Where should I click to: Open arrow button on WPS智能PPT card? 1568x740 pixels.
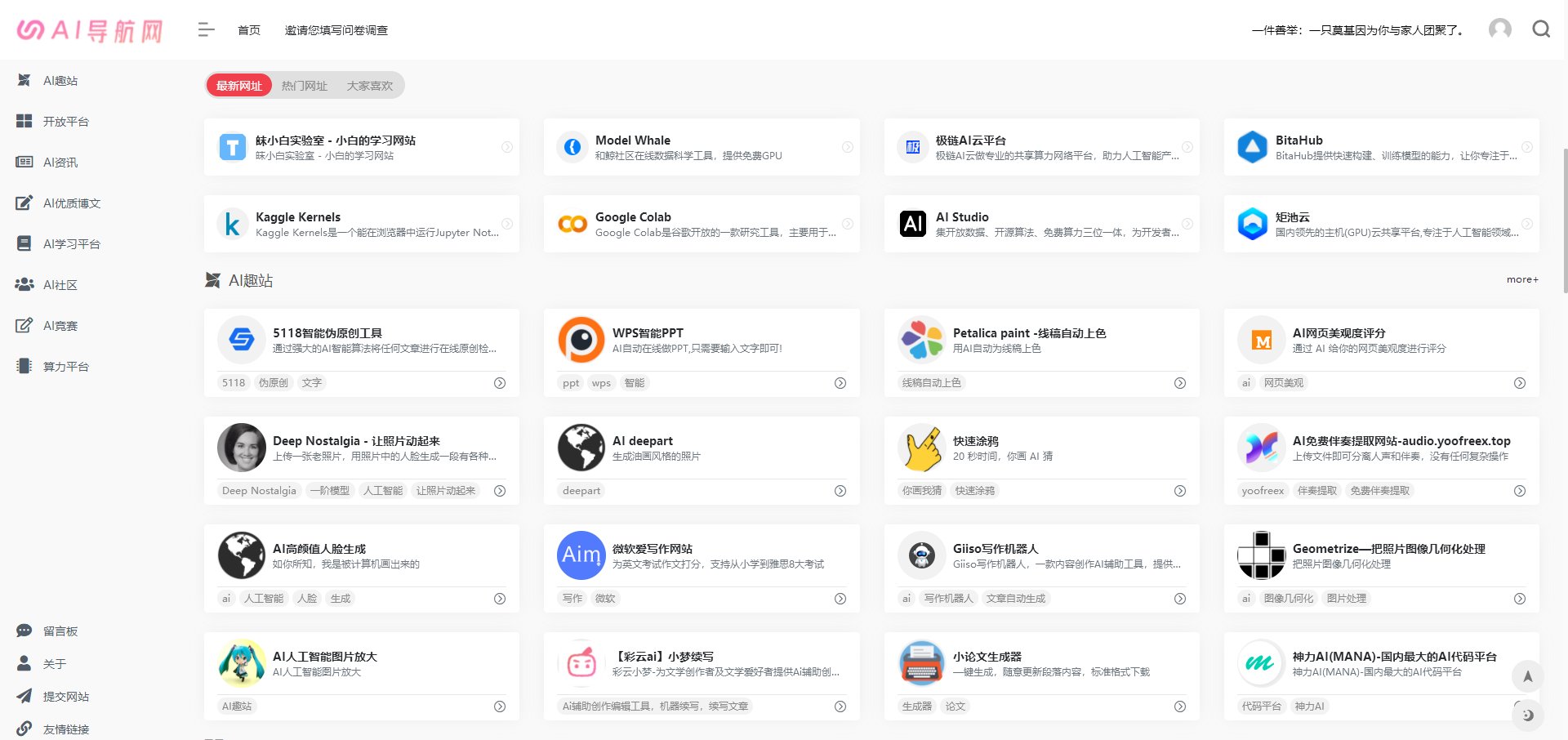tap(840, 383)
